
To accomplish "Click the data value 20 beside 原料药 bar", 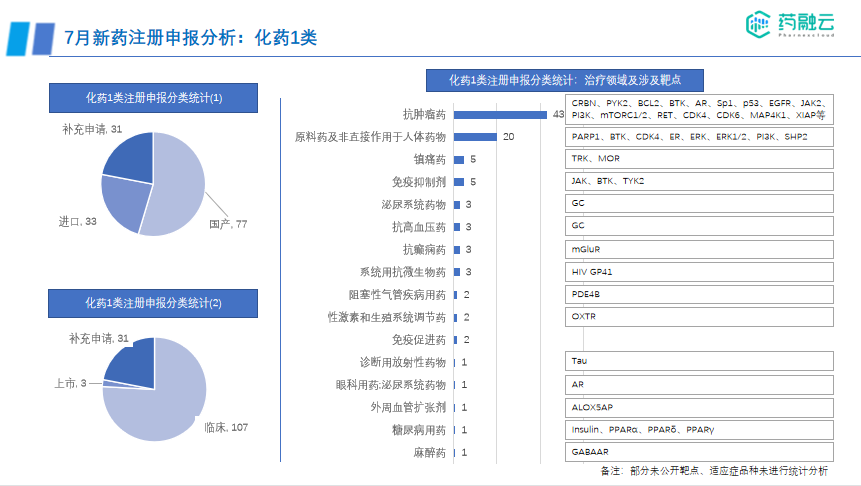I will pyautogui.click(x=508, y=137).
